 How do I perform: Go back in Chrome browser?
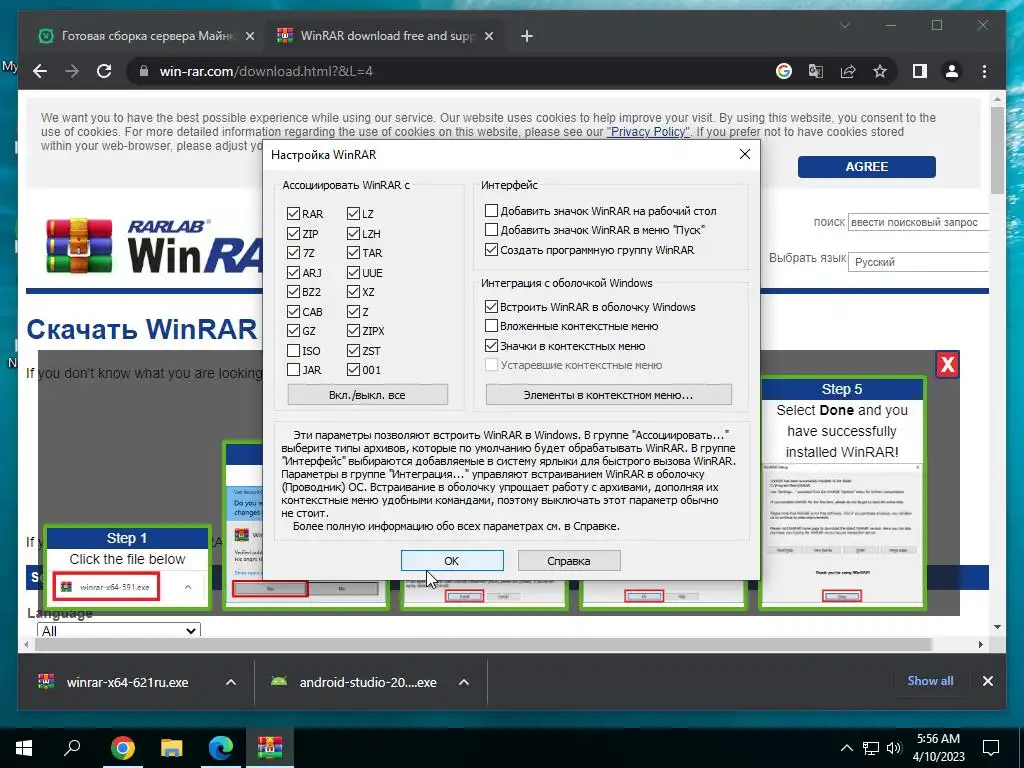pyautogui.click(x=40, y=71)
